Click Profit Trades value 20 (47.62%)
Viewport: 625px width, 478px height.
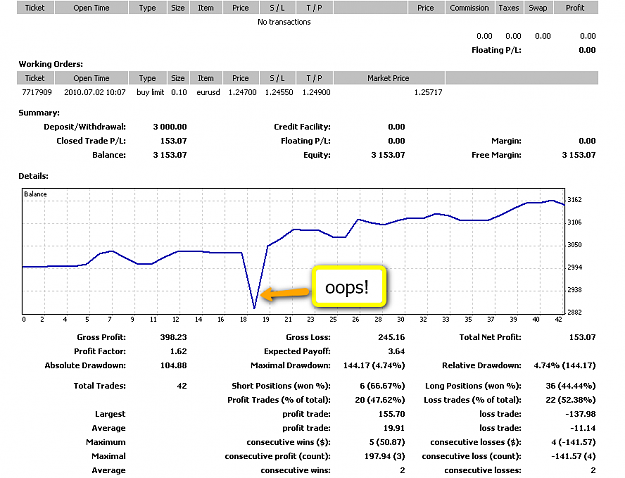click(x=380, y=400)
